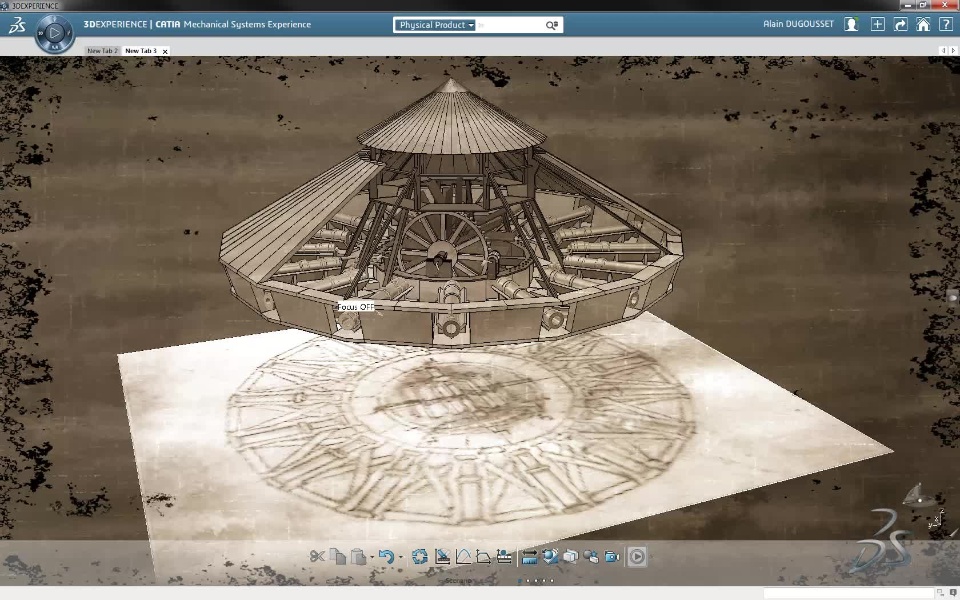Select the curve plot icon
Image resolution: width=960 pixels, height=600 pixels.
[463, 556]
